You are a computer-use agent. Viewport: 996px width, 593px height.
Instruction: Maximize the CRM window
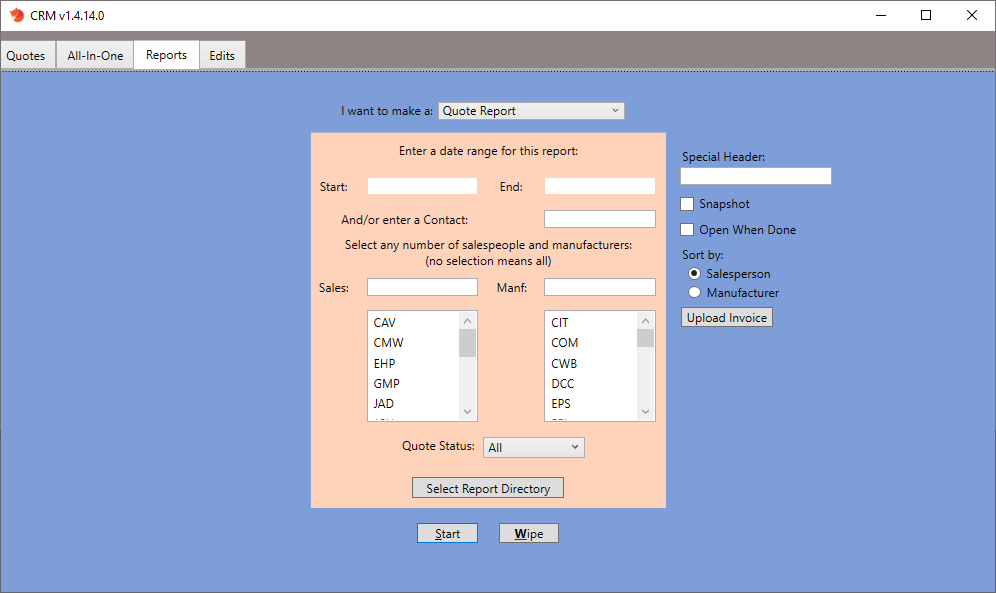point(926,15)
